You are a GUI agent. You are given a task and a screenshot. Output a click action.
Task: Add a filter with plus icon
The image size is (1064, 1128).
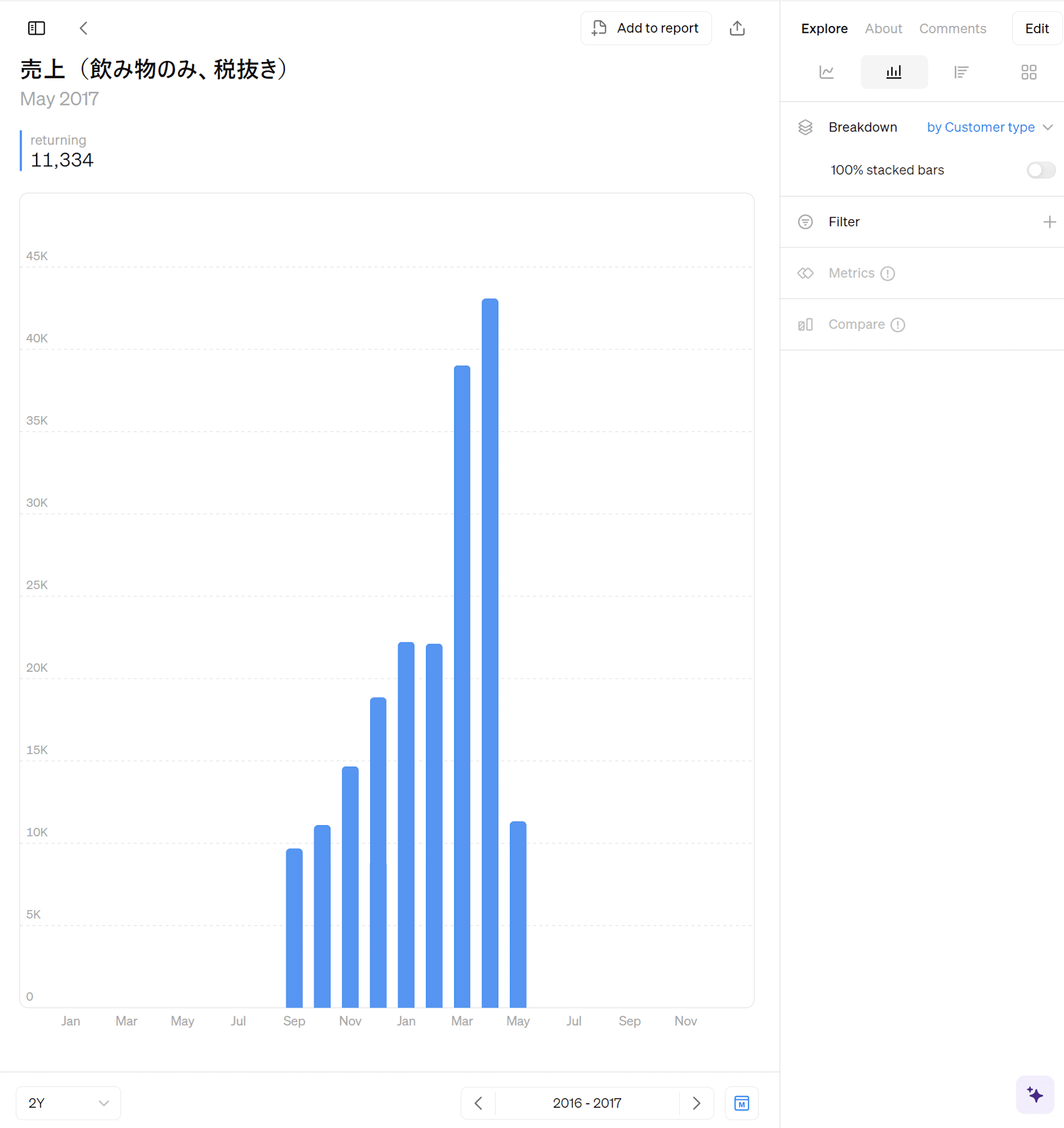click(1049, 222)
